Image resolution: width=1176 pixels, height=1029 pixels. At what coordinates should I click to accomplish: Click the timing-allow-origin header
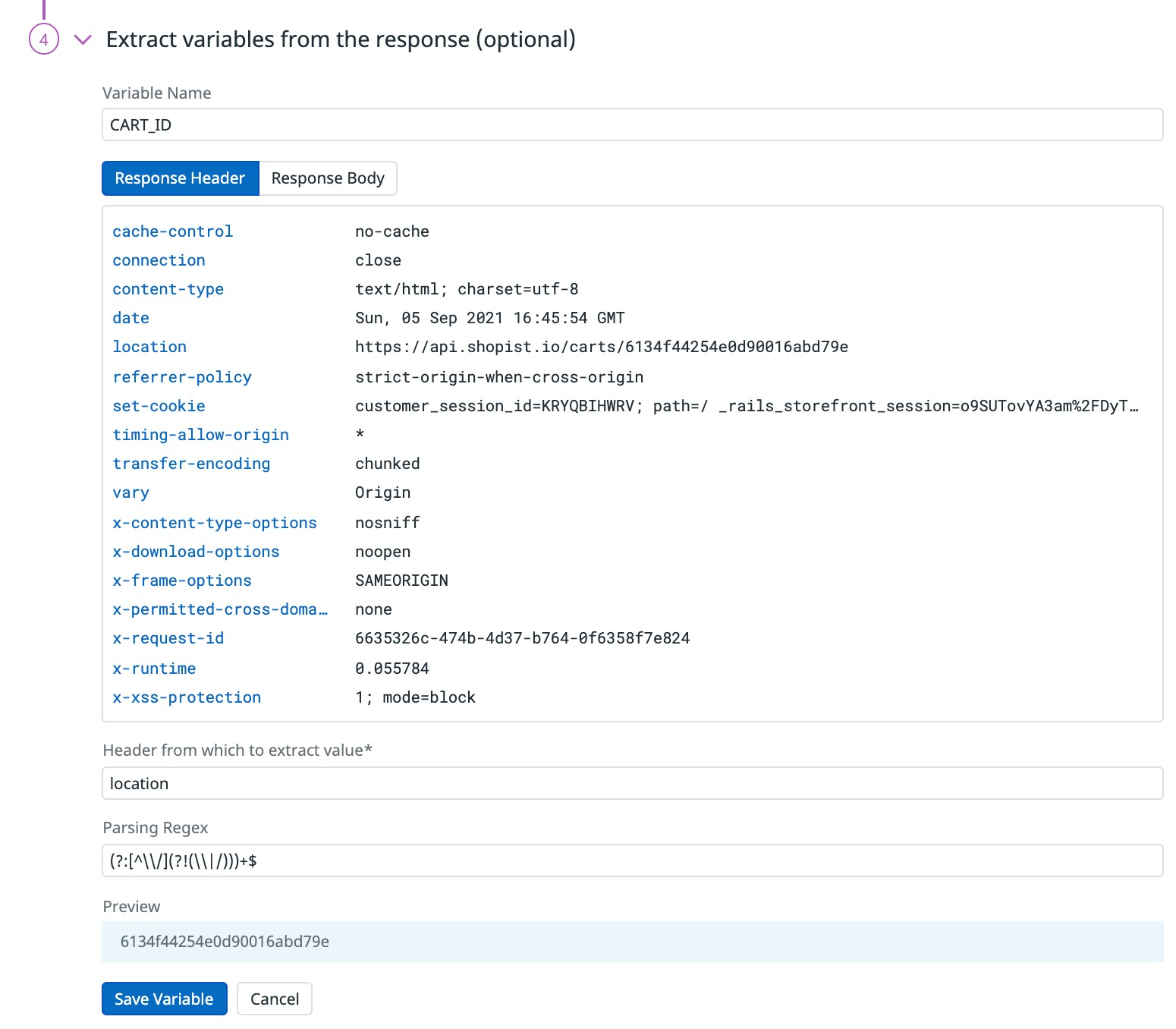pos(200,435)
